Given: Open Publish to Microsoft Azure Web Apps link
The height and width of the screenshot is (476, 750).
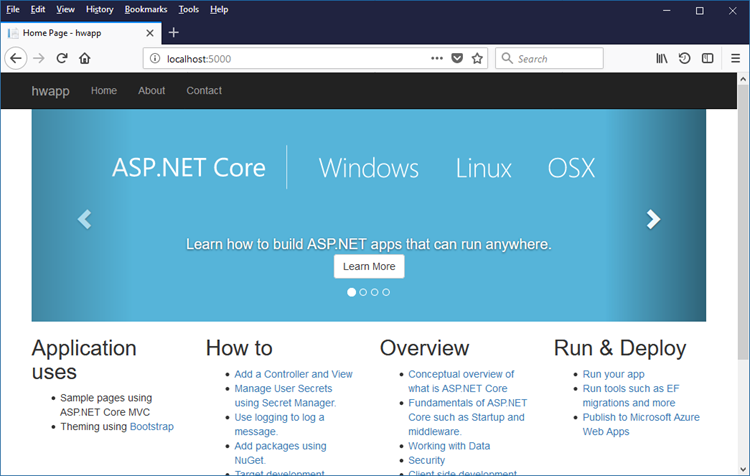Looking at the screenshot, I should tap(641, 424).
